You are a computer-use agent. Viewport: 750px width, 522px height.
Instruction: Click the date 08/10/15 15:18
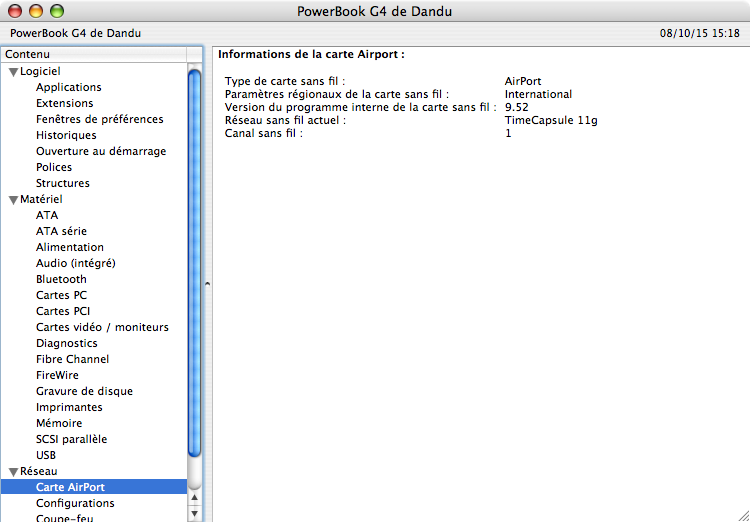[700, 33]
